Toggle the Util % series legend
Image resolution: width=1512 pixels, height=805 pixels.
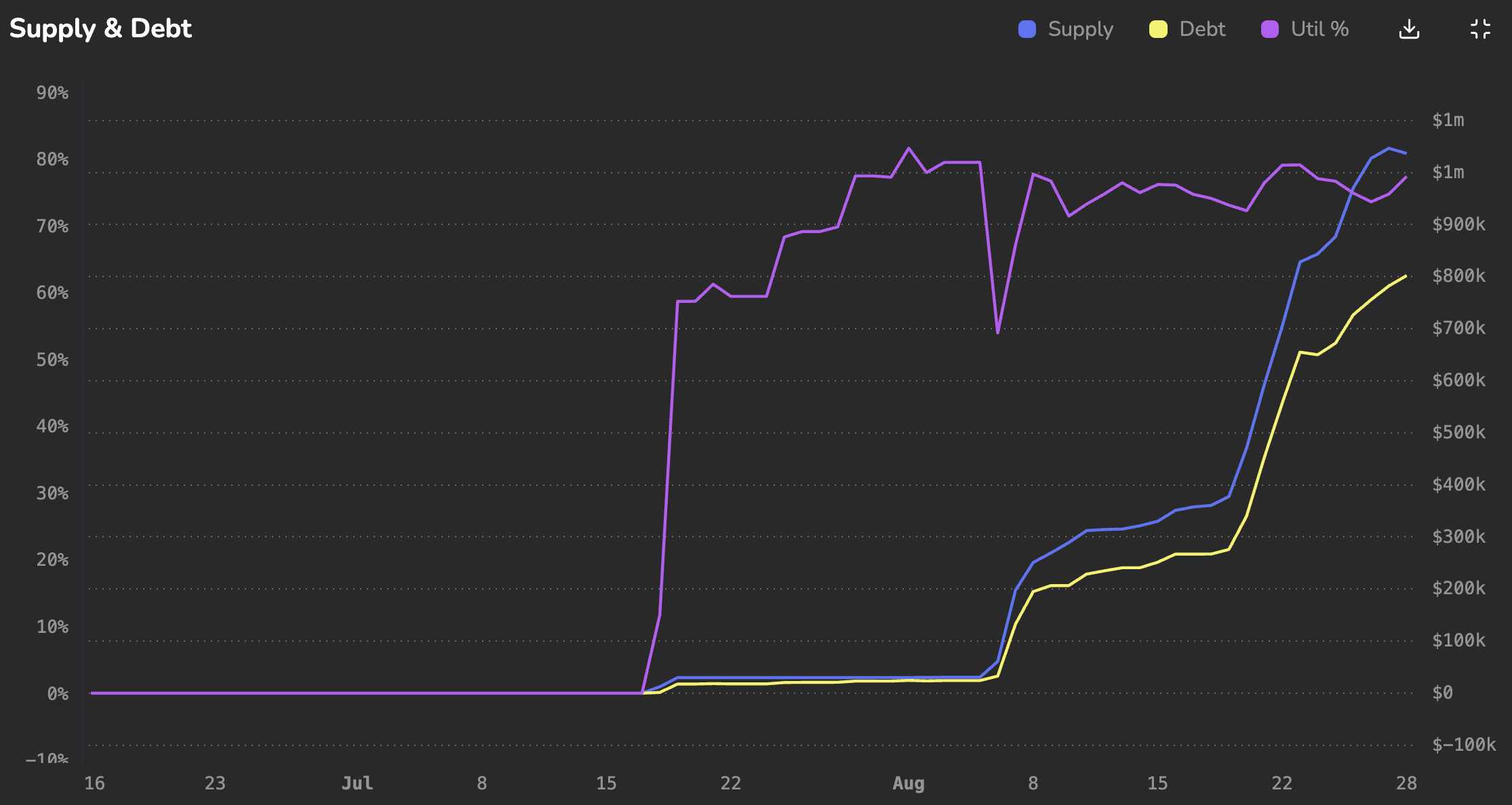(1319, 29)
